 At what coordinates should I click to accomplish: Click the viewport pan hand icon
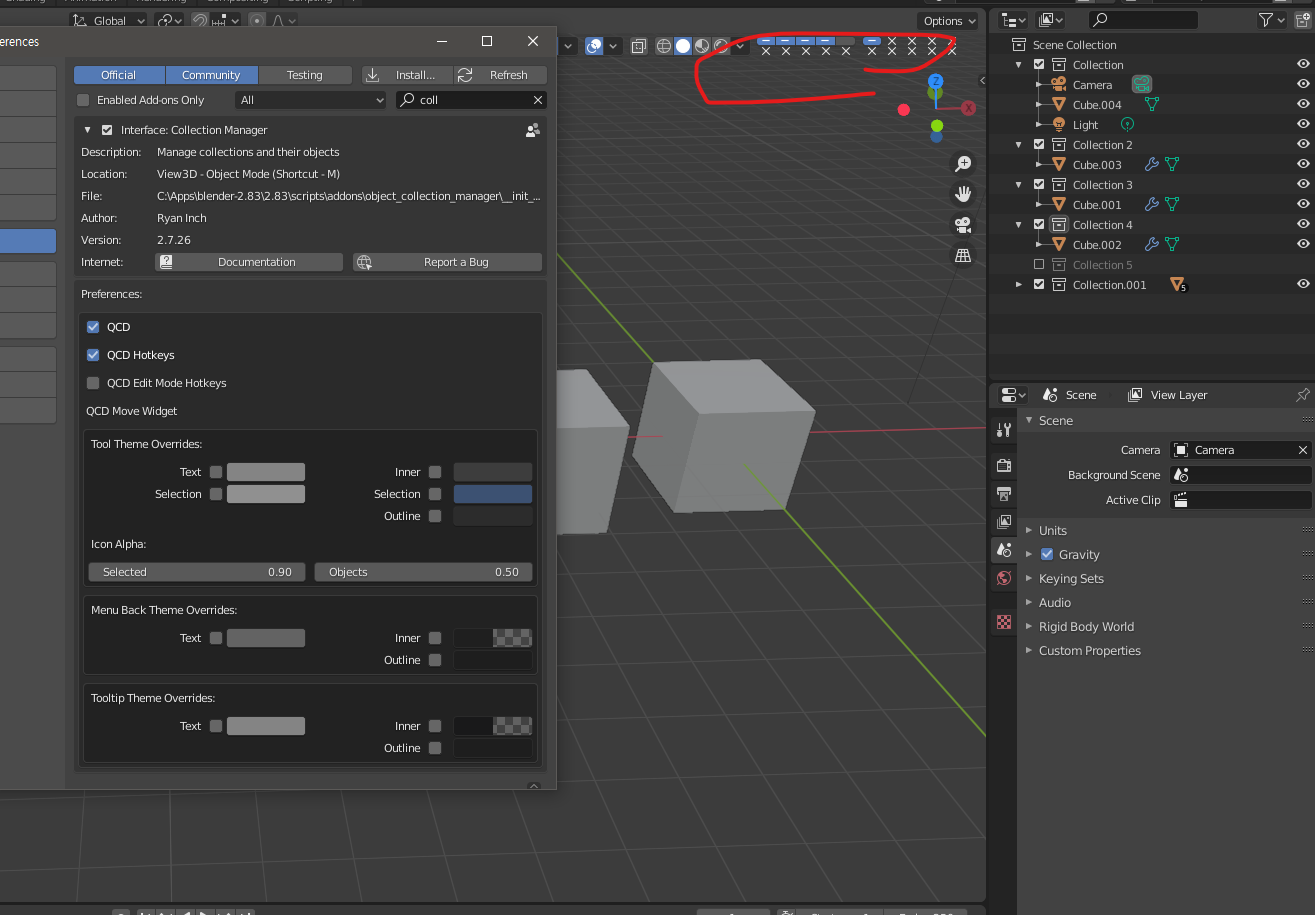pyautogui.click(x=963, y=194)
